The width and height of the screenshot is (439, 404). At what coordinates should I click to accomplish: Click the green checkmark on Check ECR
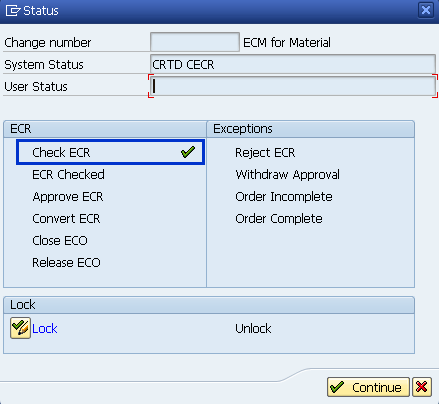[x=188, y=152]
